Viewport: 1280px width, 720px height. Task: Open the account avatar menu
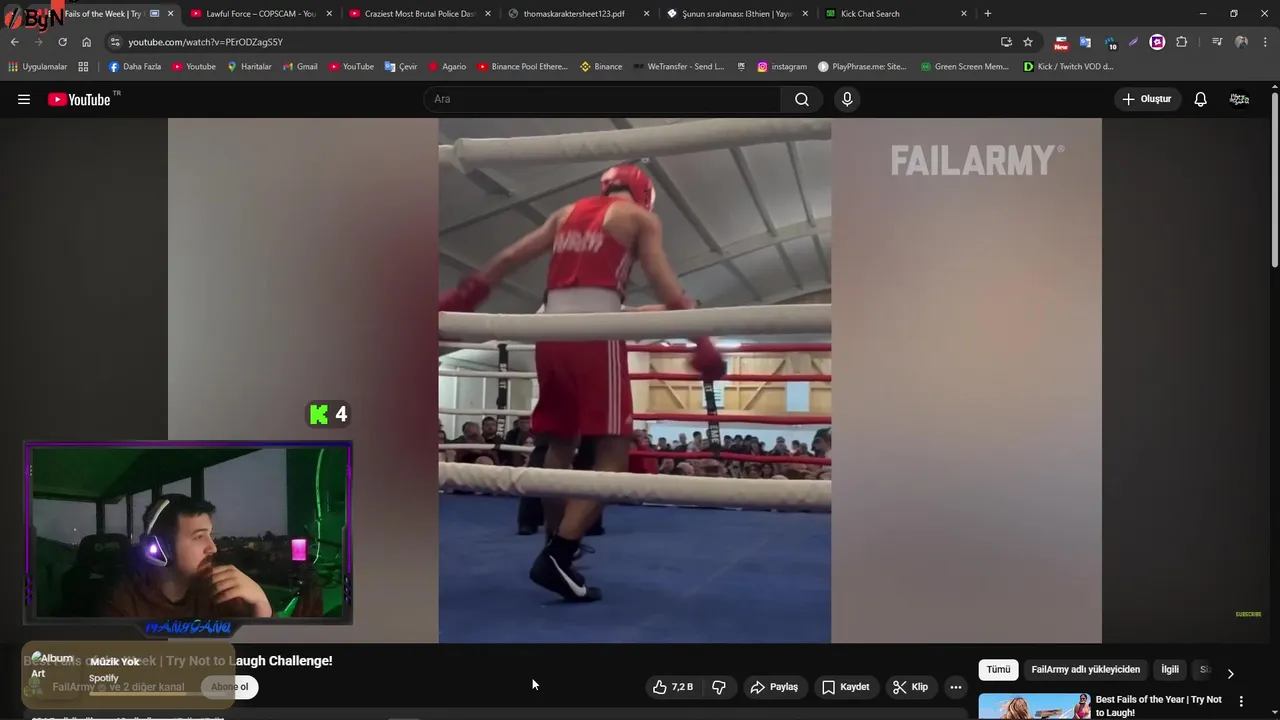(x=1239, y=99)
